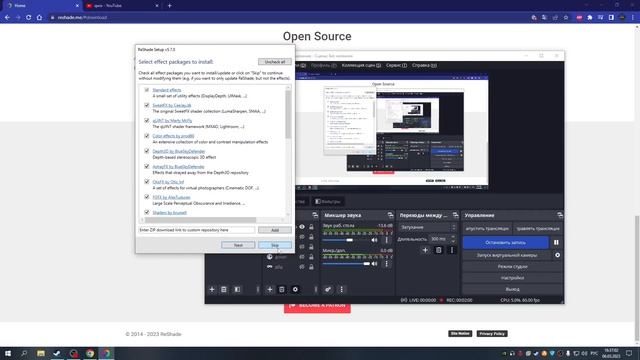
Task: Uncheck the FGFX by AlexTuduran package
Action: [147, 197]
